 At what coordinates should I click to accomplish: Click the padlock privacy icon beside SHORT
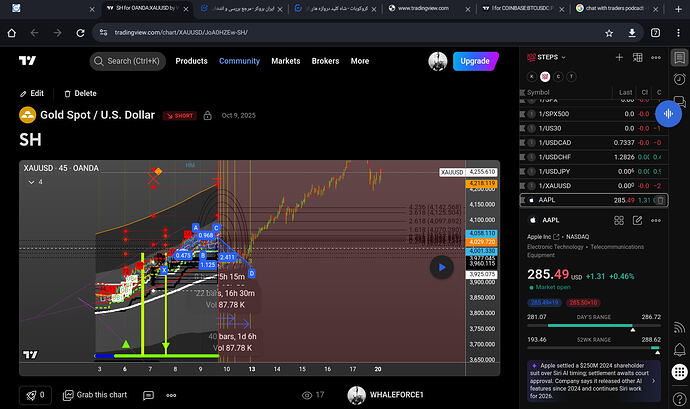(207, 115)
